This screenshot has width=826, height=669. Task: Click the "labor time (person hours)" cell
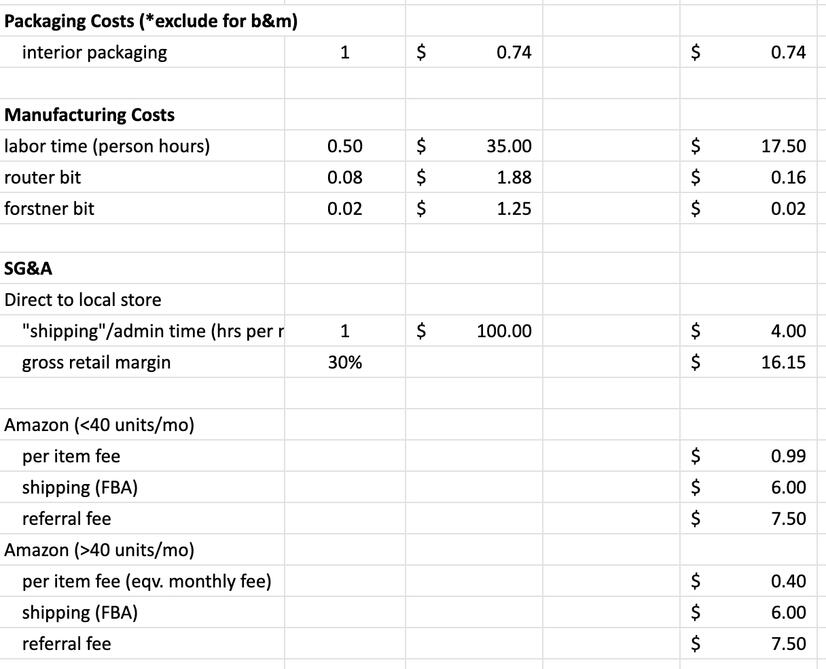pyautogui.click(x=107, y=146)
